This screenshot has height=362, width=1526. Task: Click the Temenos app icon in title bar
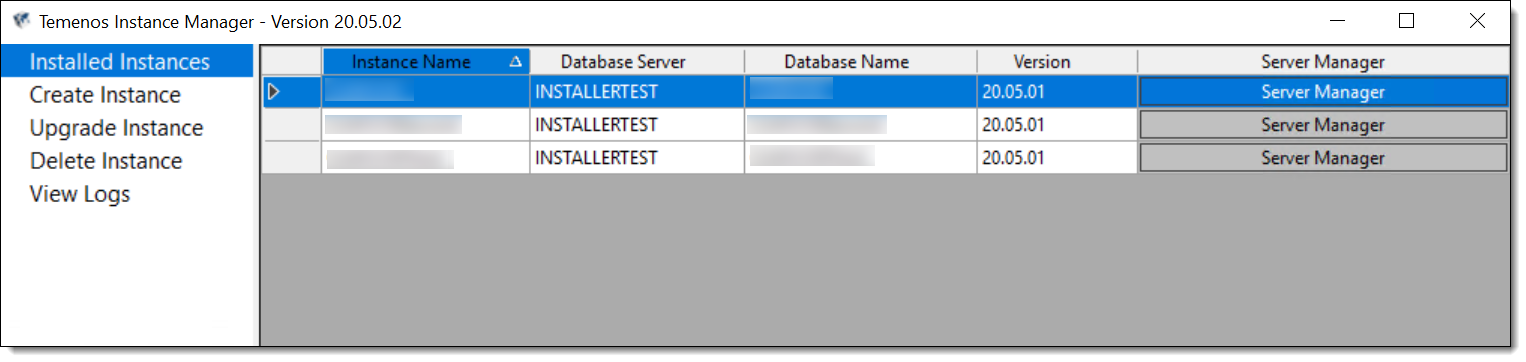pos(21,20)
